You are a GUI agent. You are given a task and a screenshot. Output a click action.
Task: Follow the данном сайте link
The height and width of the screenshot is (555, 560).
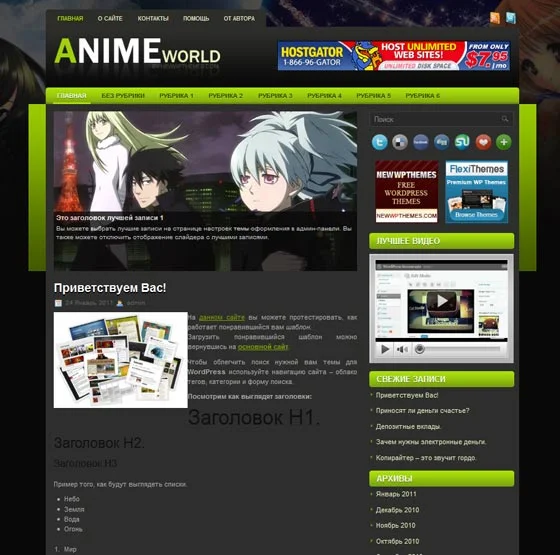pyautogui.click(x=222, y=317)
